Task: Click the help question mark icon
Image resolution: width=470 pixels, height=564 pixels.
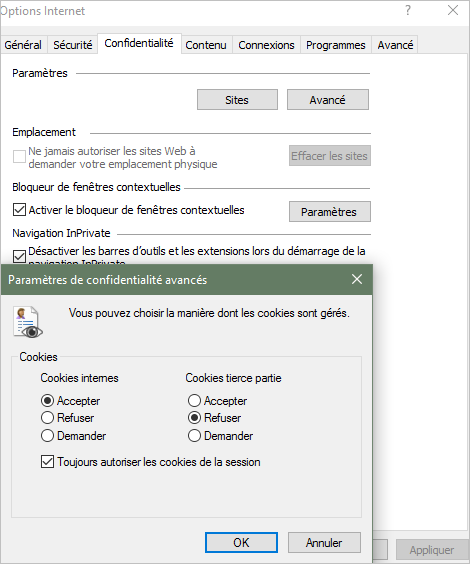Action: coord(407,10)
